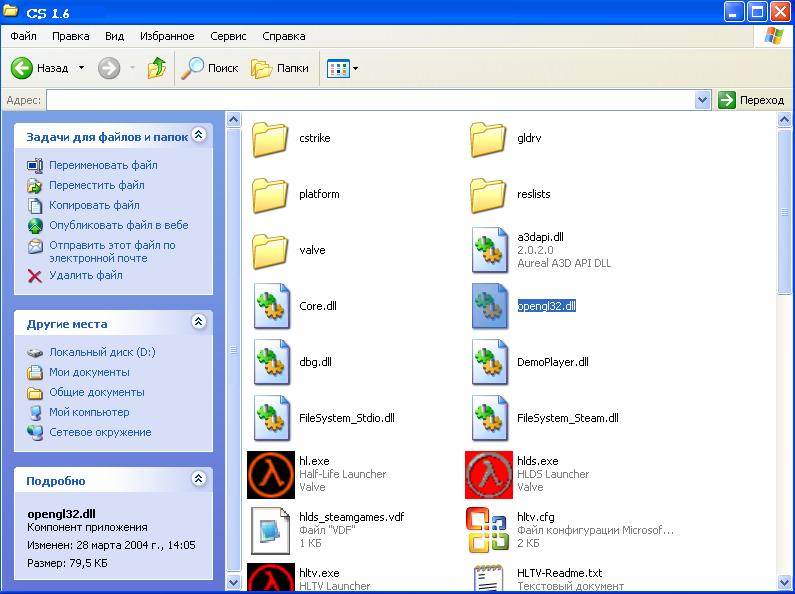Open the Forward history dropdown arrow
The height and width of the screenshot is (594, 795).
[x=132, y=68]
